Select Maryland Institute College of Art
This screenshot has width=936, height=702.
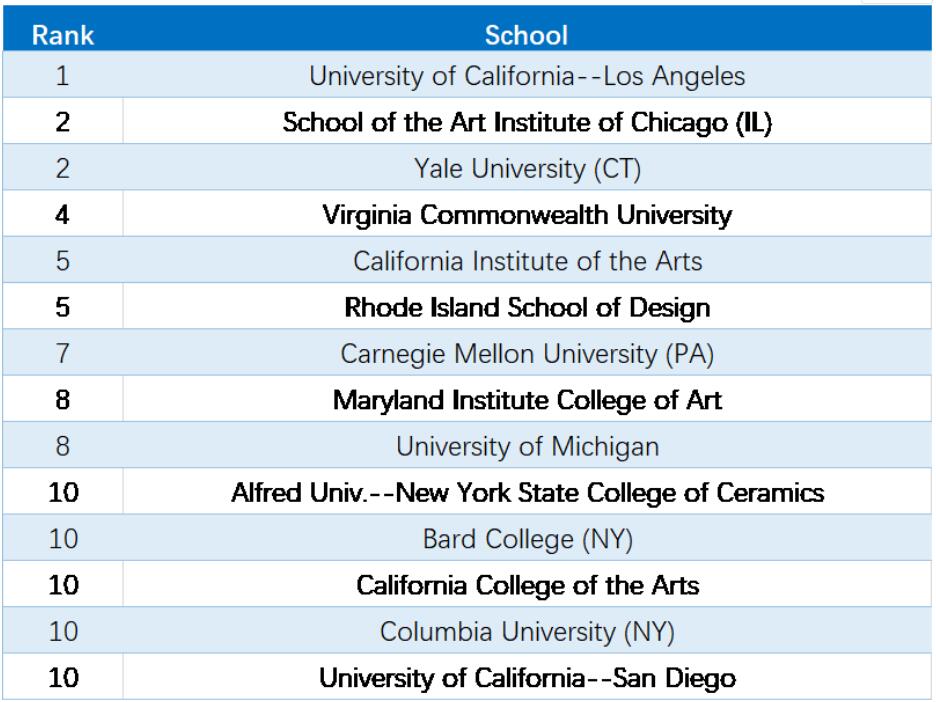click(x=526, y=399)
